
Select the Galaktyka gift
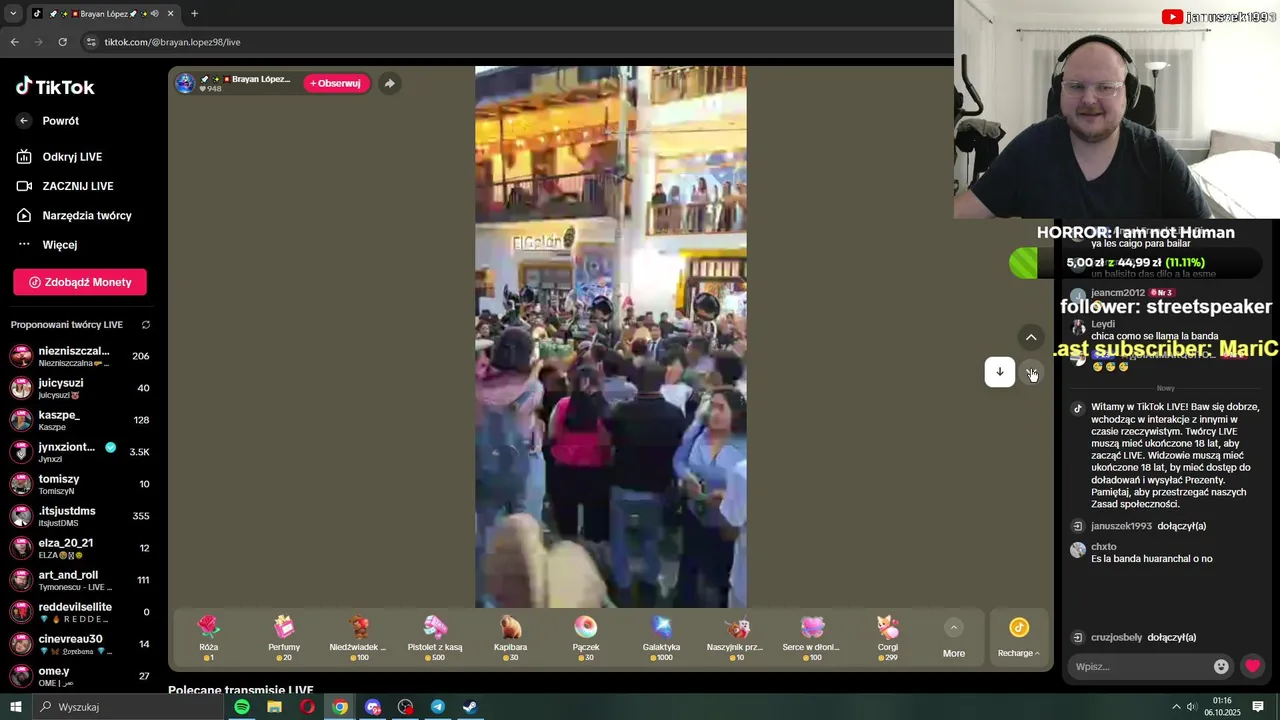click(x=661, y=637)
